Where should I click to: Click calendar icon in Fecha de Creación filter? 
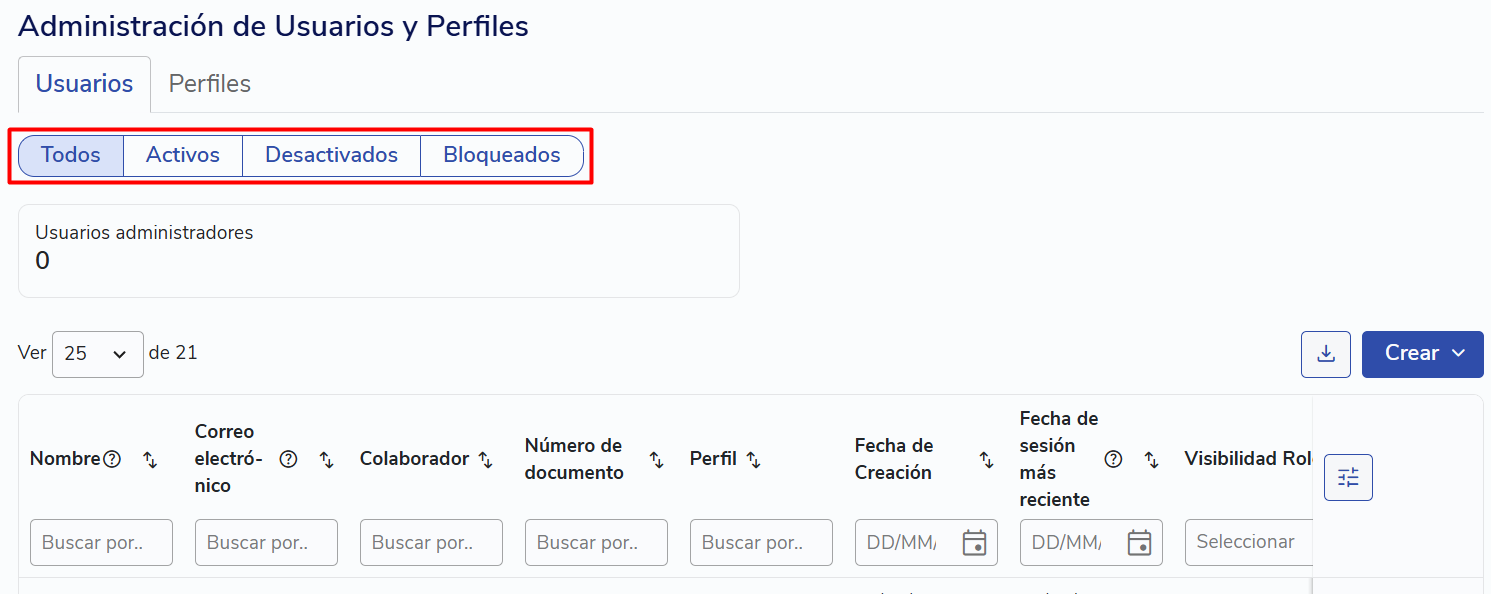[974, 542]
